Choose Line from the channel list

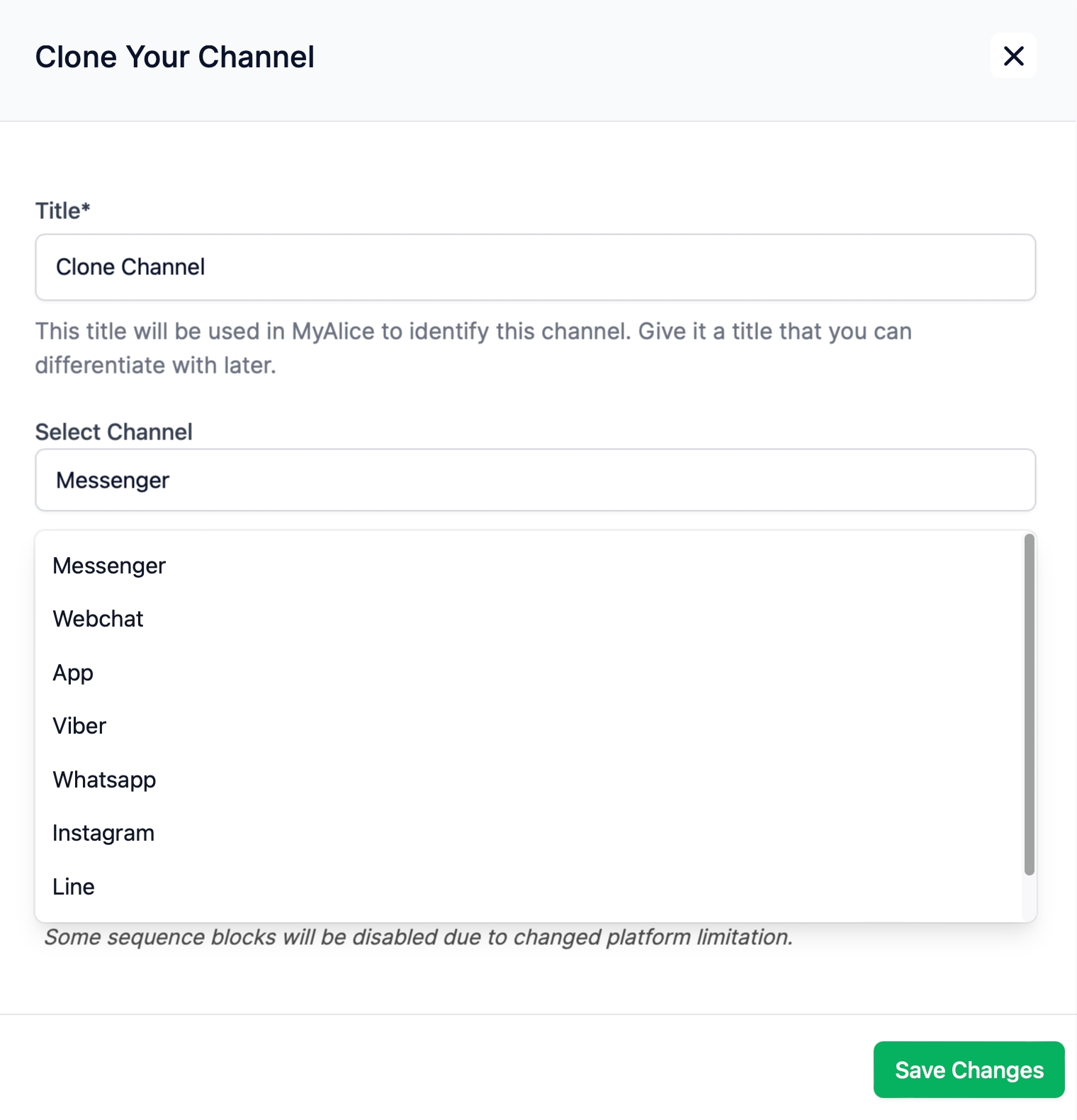coord(529,887)
